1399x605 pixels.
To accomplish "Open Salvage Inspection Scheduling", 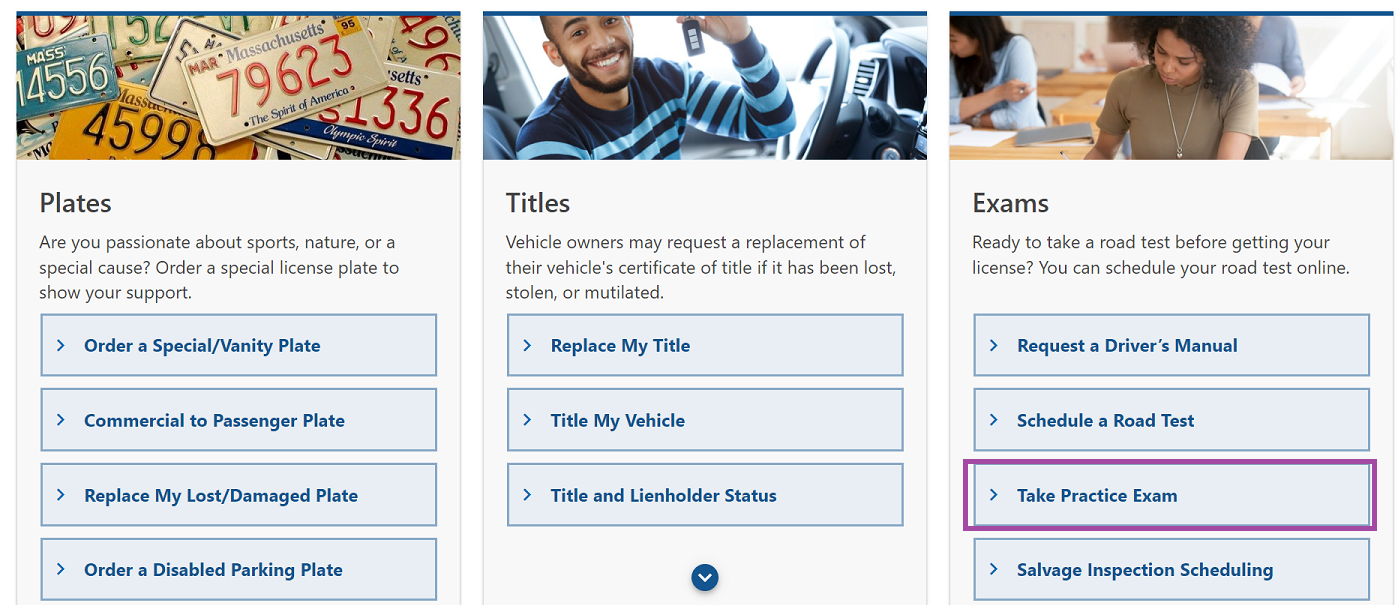I will (1144, 570).
